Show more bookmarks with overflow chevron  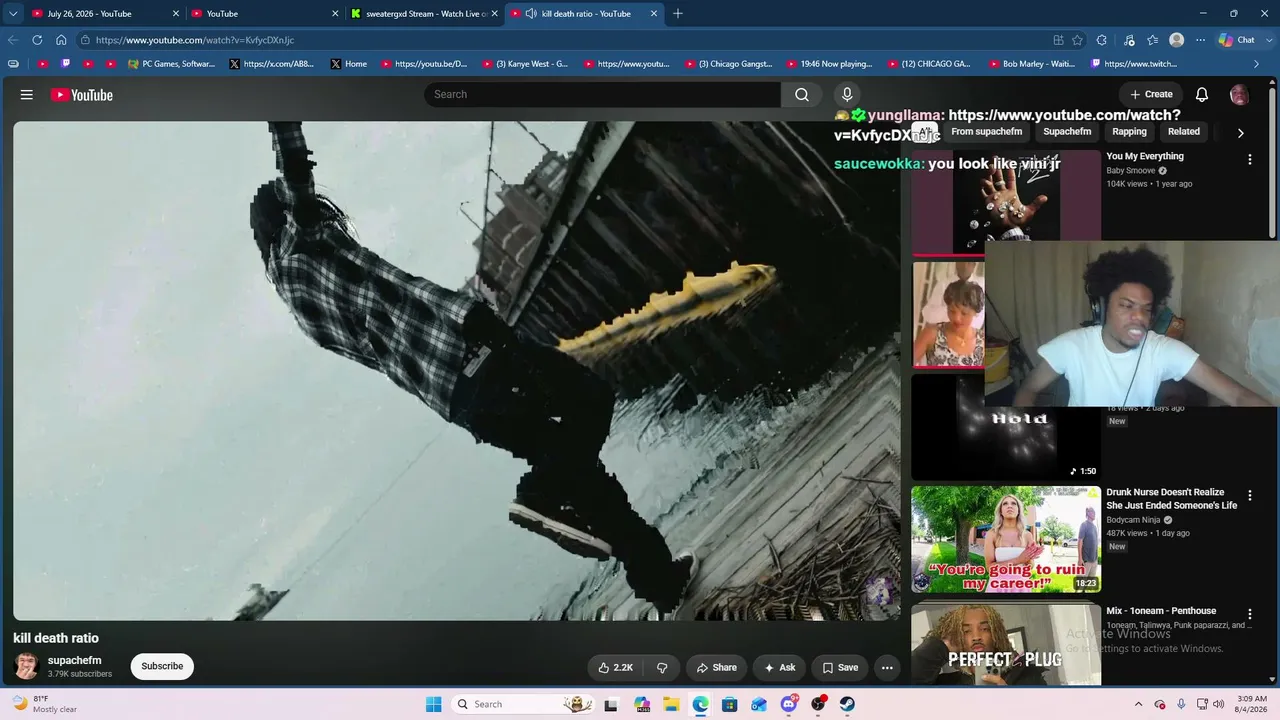(1256, 64)
